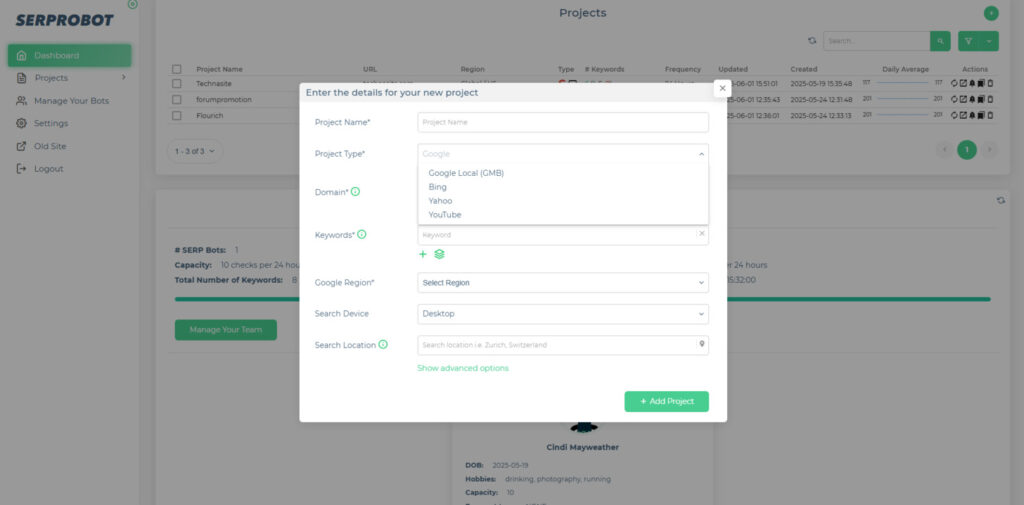The width and height of the screenshot is (1024, 505).
Task: Select Bing from Project Type options
Action: pyautogui.click(x=438, y=187)
